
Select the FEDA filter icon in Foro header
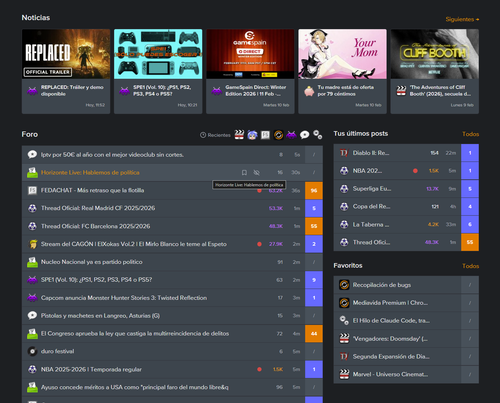(x=265, y=135)
